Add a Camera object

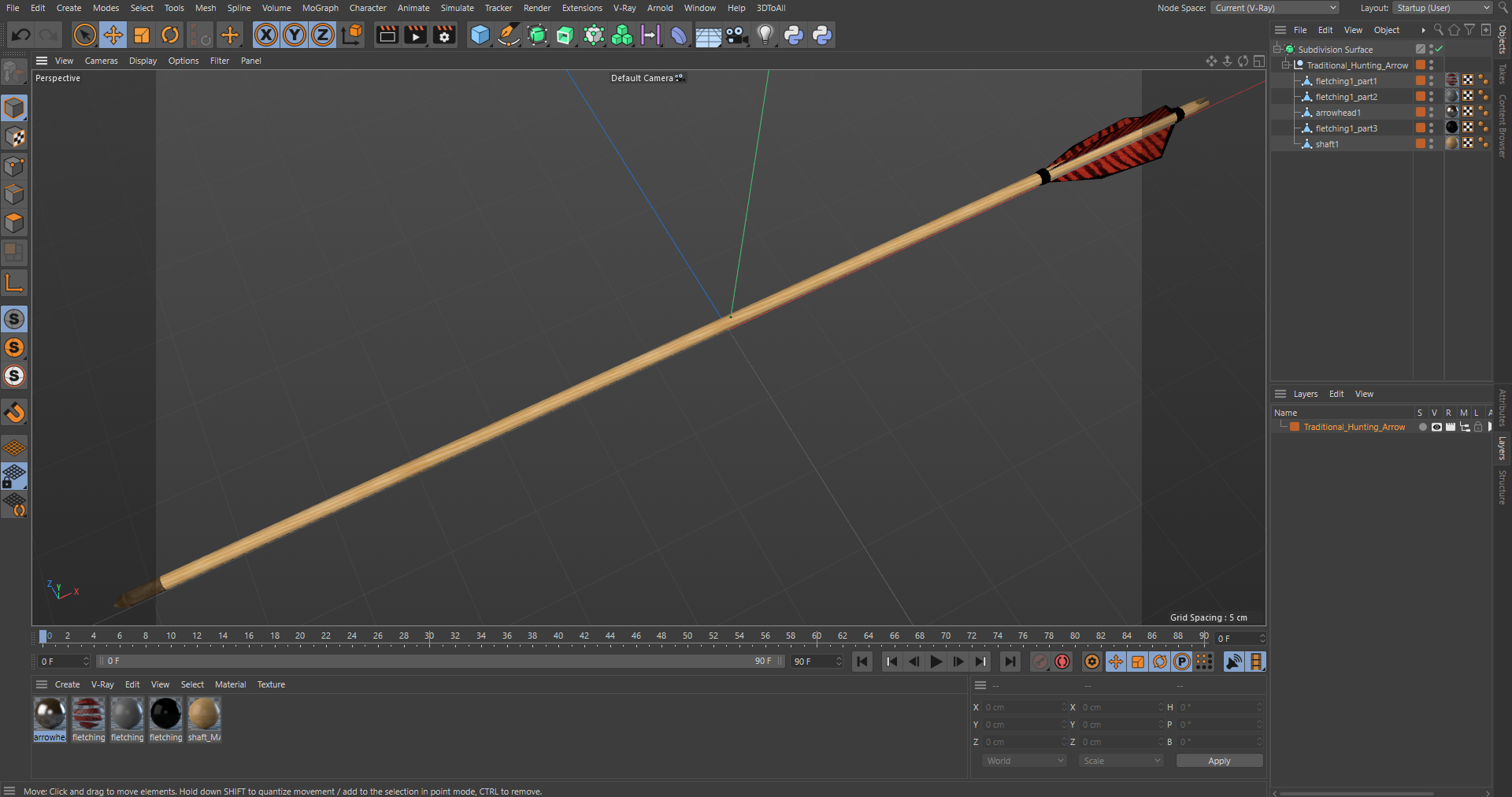[736, 35]
